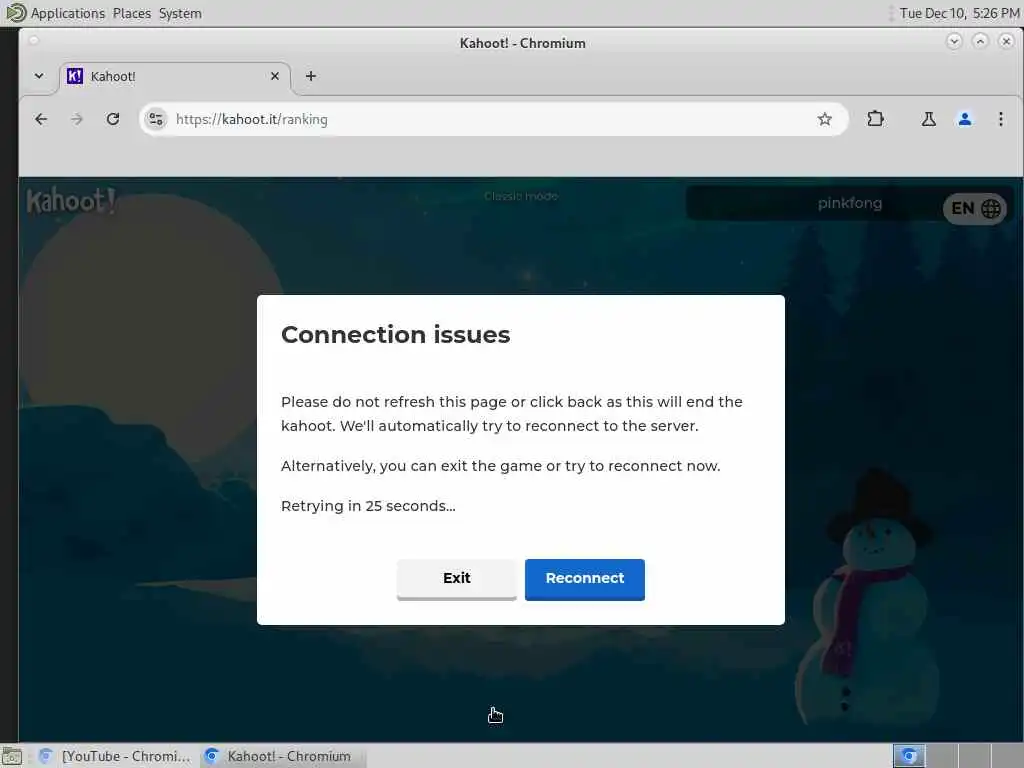Click the first workspace switcher cell
Screen dimensions: 1024x768
[908, 756]
